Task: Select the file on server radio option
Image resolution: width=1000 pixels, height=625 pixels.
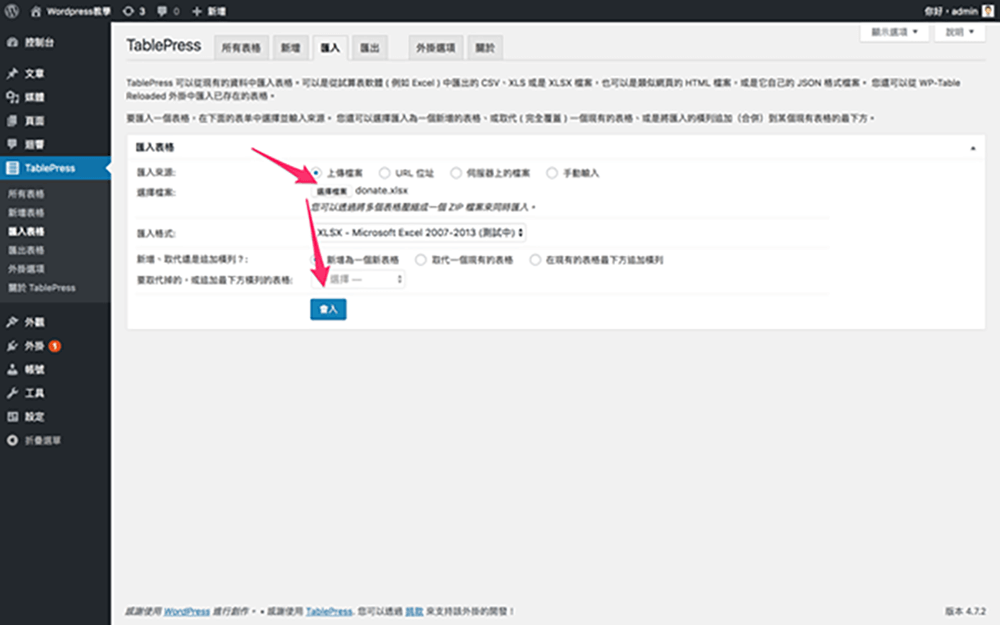Action: 455,173
